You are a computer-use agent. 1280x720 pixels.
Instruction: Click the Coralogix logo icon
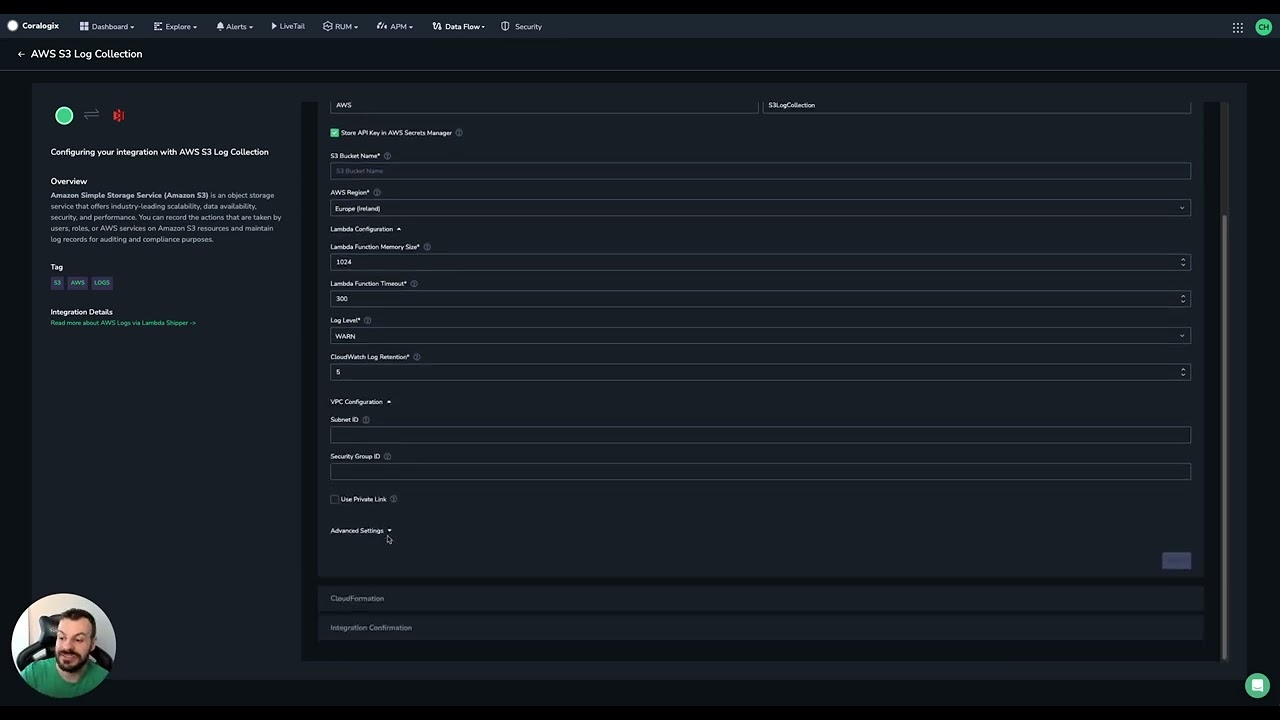13,26
